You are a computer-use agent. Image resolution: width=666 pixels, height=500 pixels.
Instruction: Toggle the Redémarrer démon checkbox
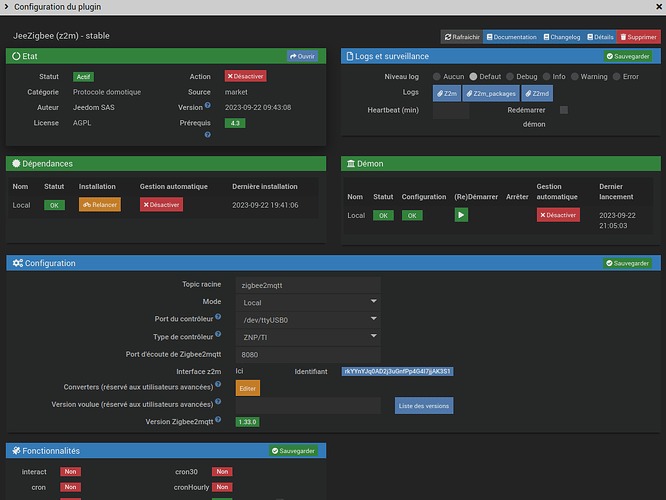(564, 110)
